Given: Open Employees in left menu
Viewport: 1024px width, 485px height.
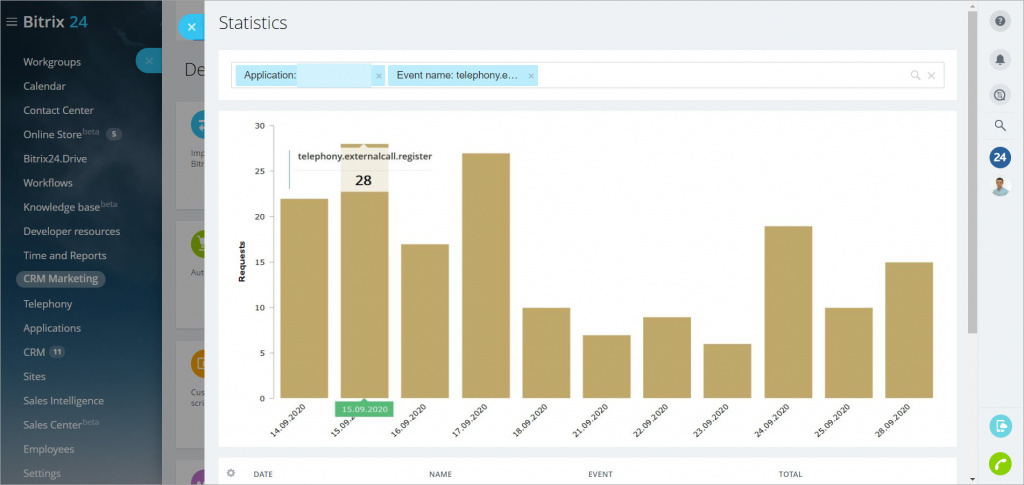Looking at the screenshot, I should (49, 449).
